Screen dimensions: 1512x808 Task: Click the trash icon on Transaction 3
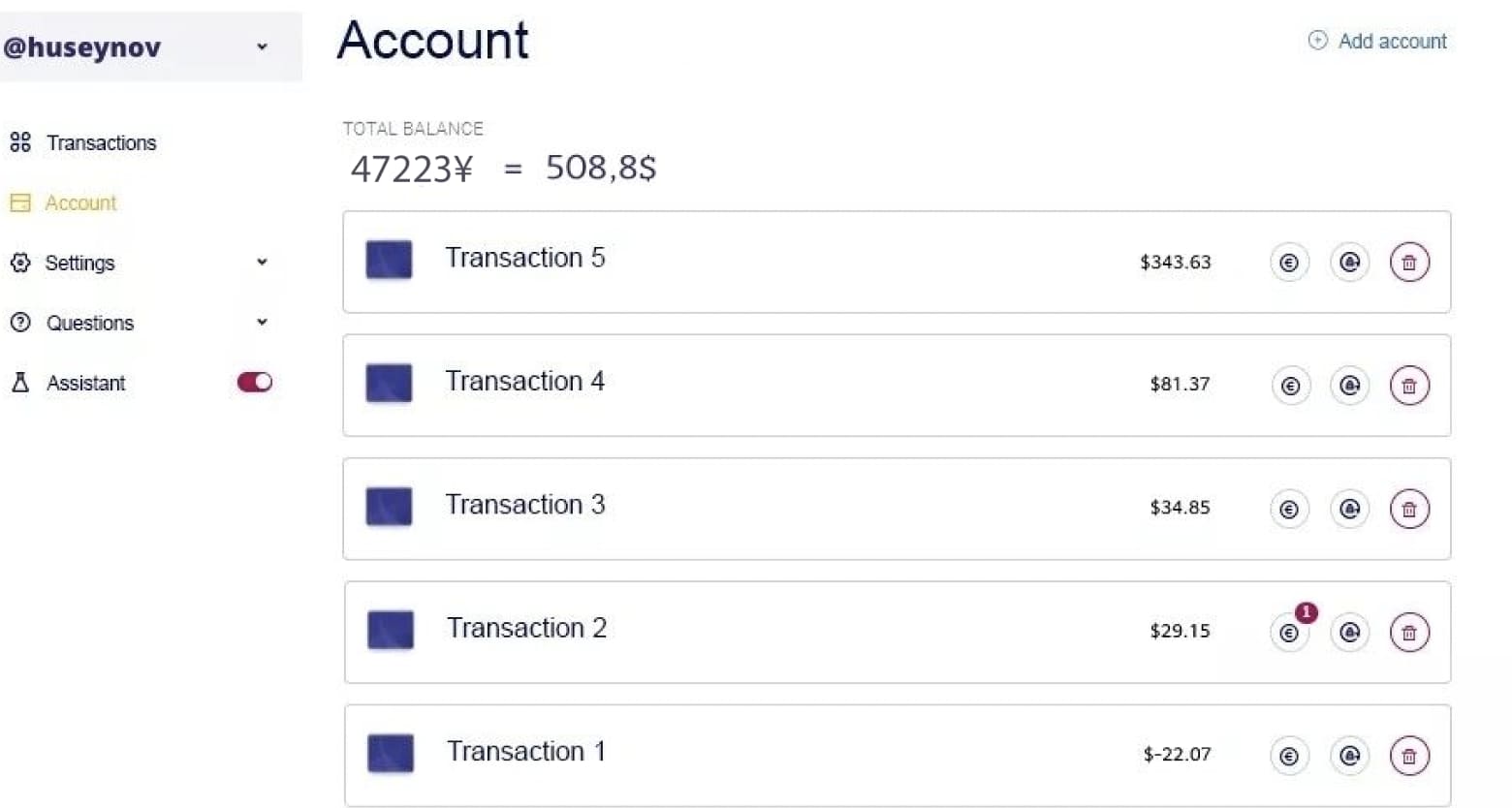tap(1409, 510)
